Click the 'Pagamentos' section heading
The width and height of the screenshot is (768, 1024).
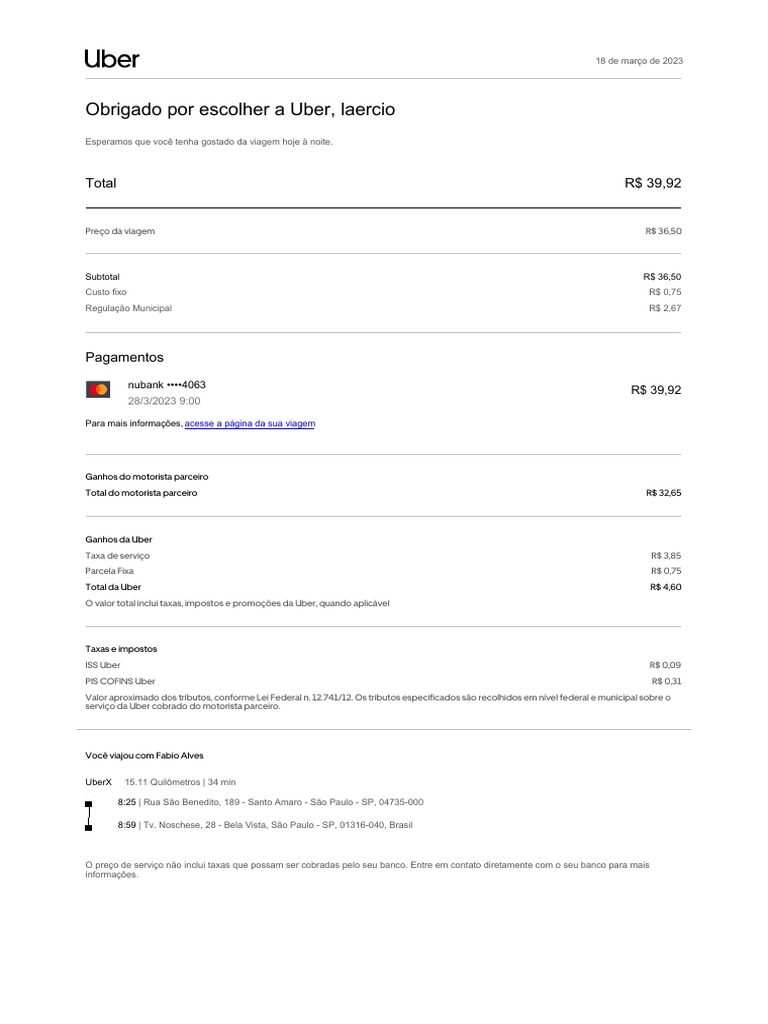124,357
